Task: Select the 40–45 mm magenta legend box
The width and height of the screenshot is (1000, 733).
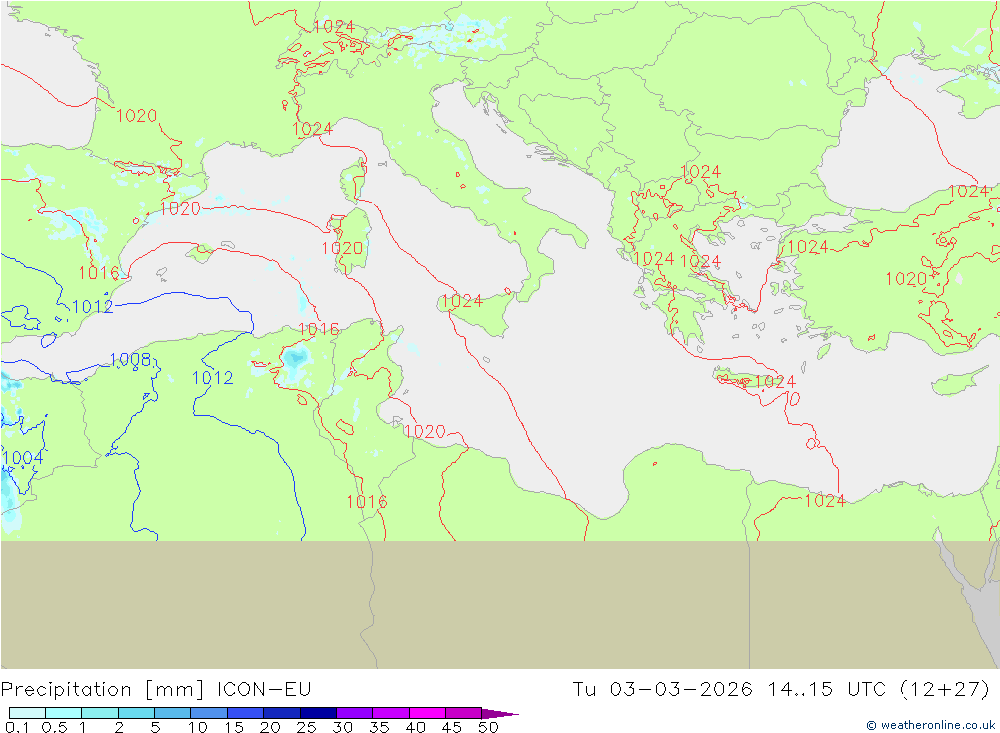Action: [427, 713]
